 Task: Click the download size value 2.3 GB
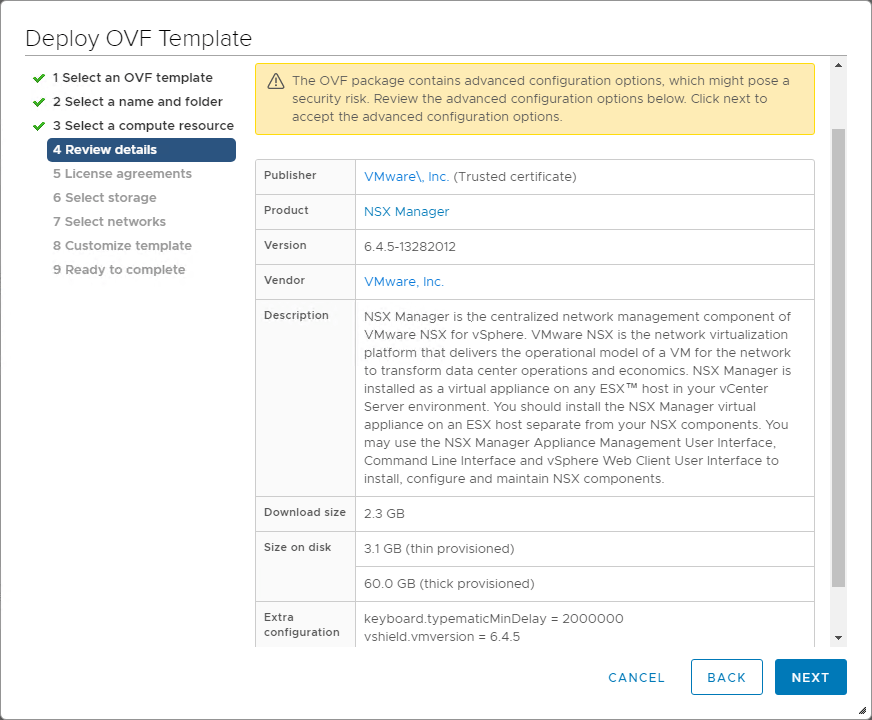click(384, 514)
